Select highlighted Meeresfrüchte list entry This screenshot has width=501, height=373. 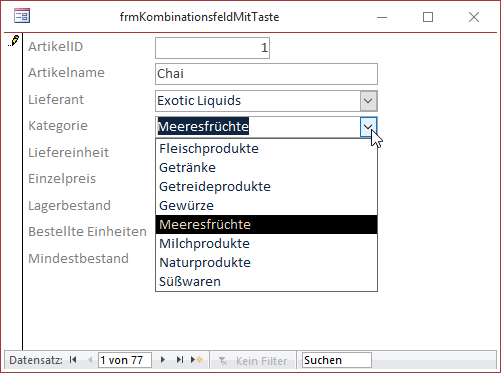click(x=266, y=224)
